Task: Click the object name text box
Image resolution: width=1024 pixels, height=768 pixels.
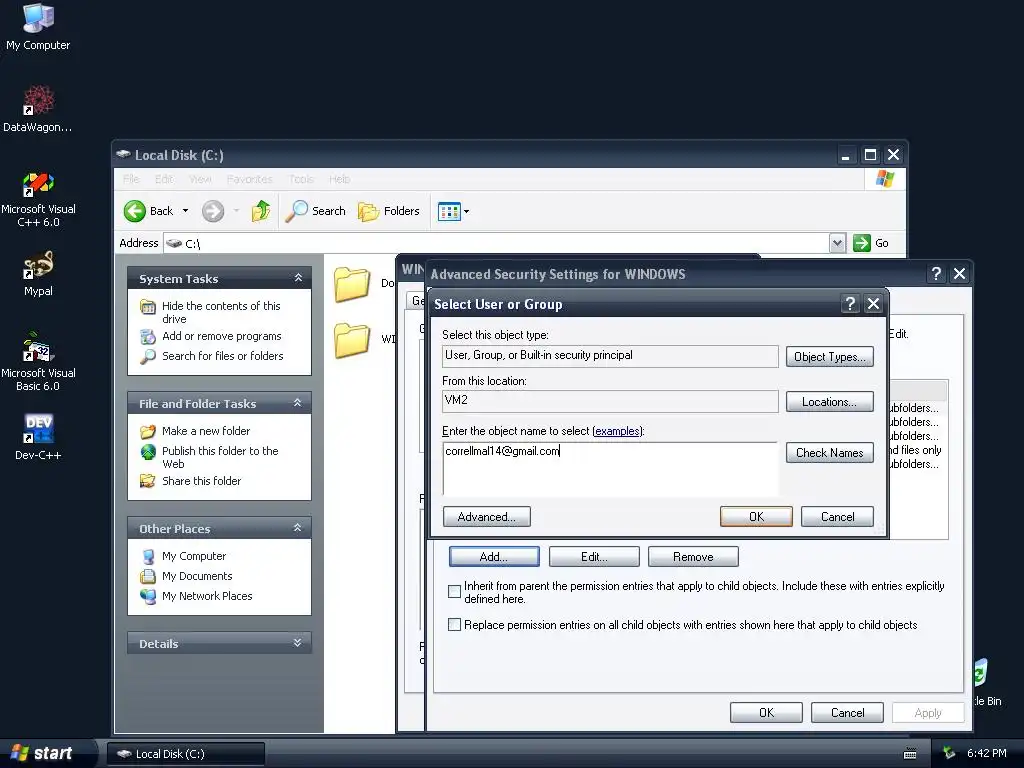Action: [610, 469]
